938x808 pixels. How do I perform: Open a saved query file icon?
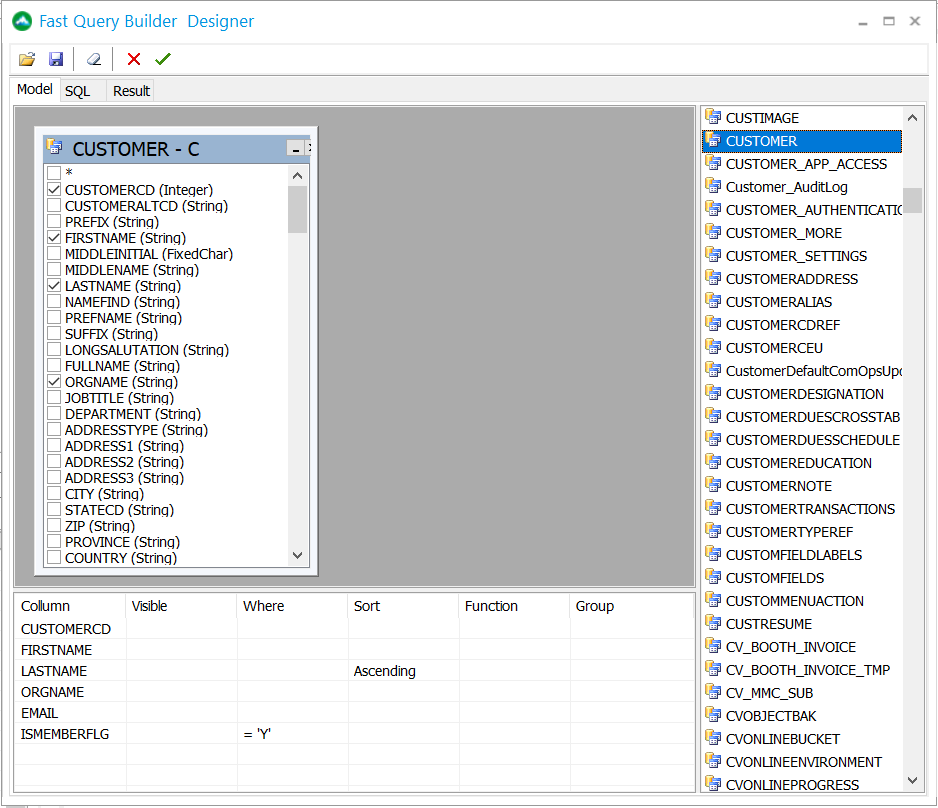(27, 59)
